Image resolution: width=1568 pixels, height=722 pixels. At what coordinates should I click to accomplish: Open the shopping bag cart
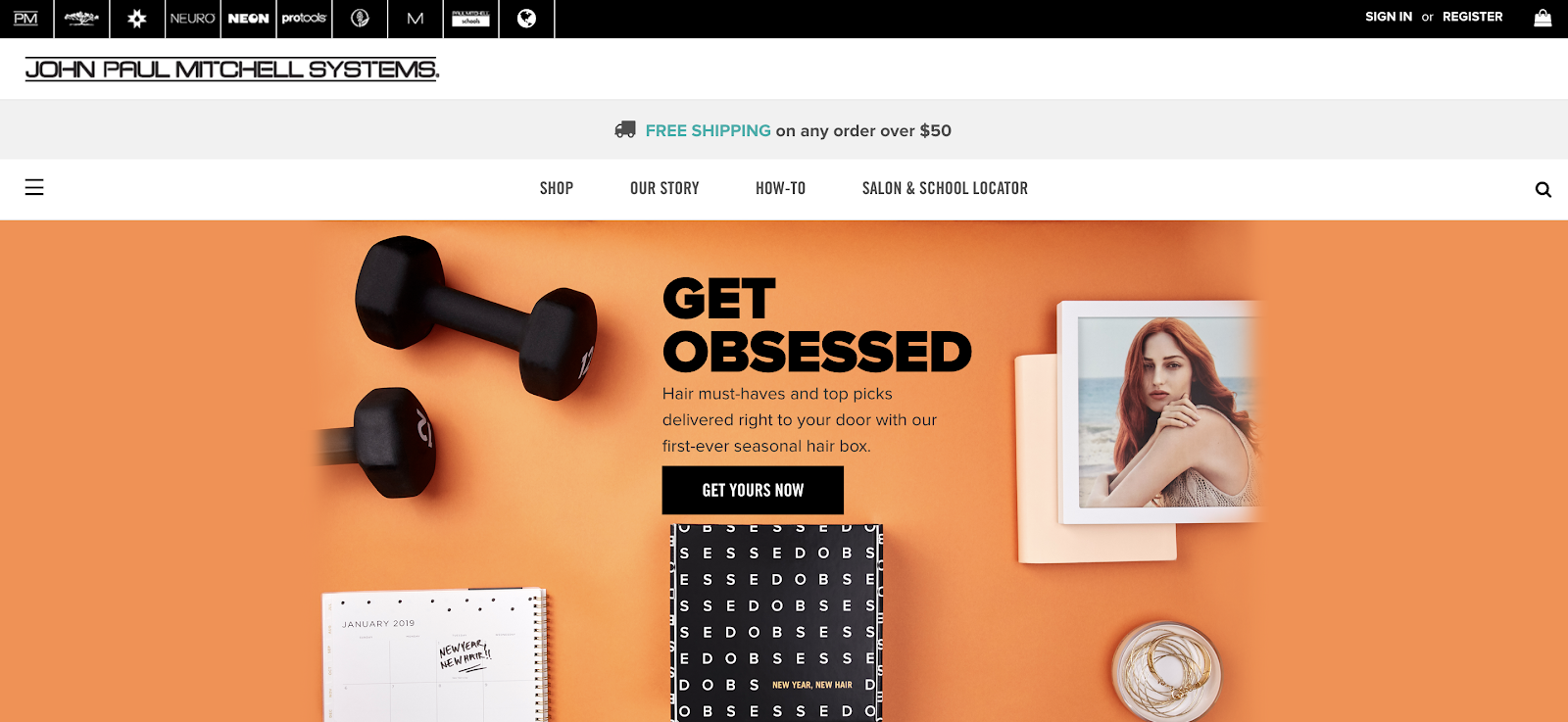click(x=1543, y=18)
